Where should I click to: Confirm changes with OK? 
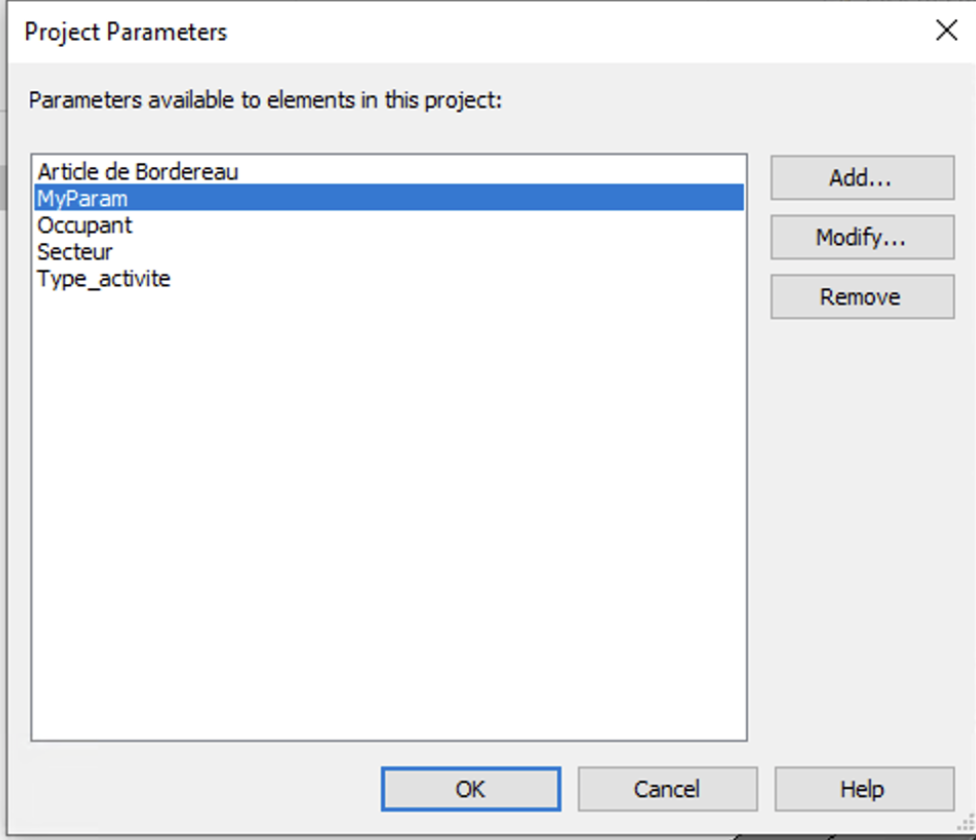[470, 789]
